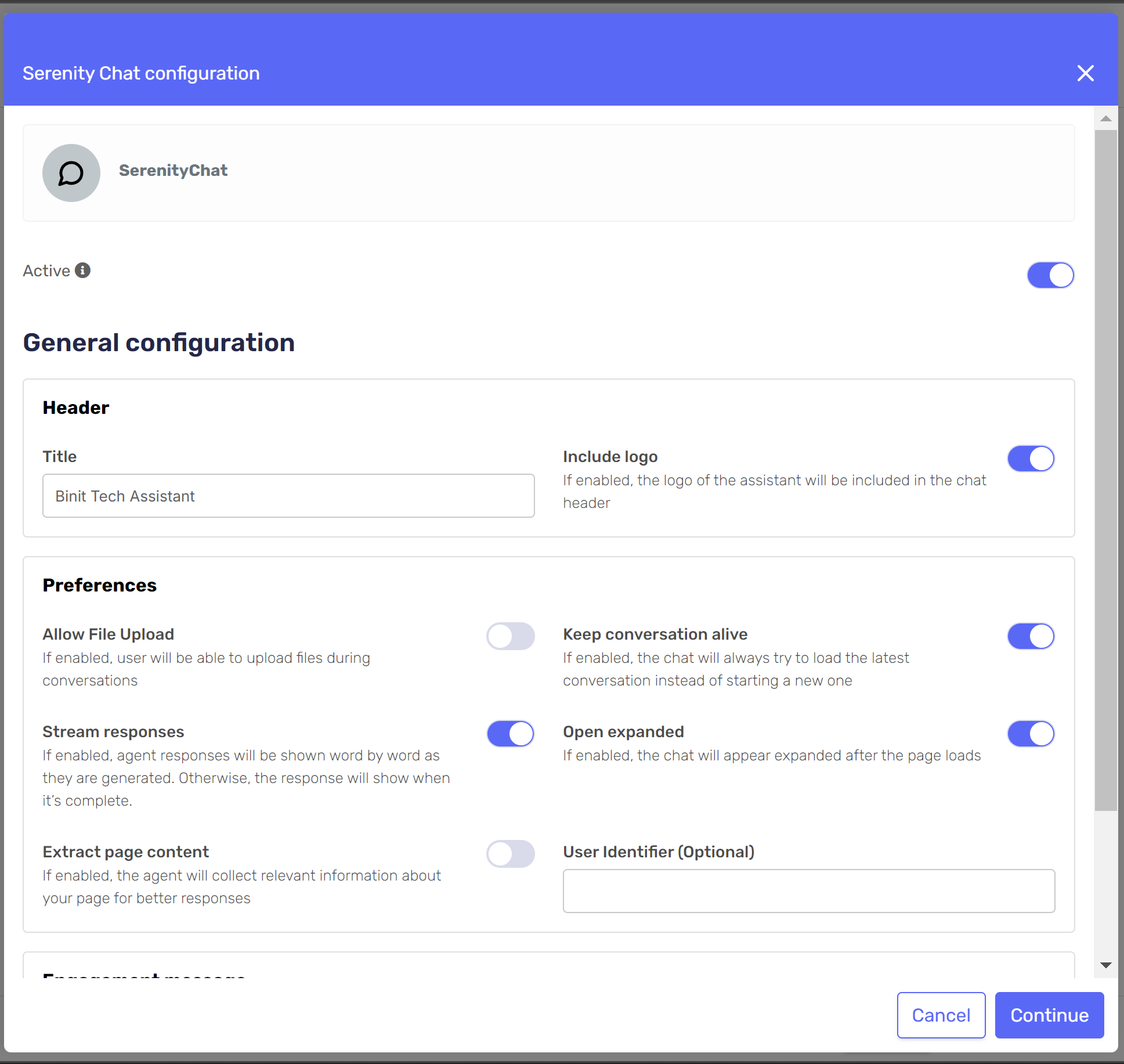
Task: Click the Open expanded label
Action: tap(624, 732)
